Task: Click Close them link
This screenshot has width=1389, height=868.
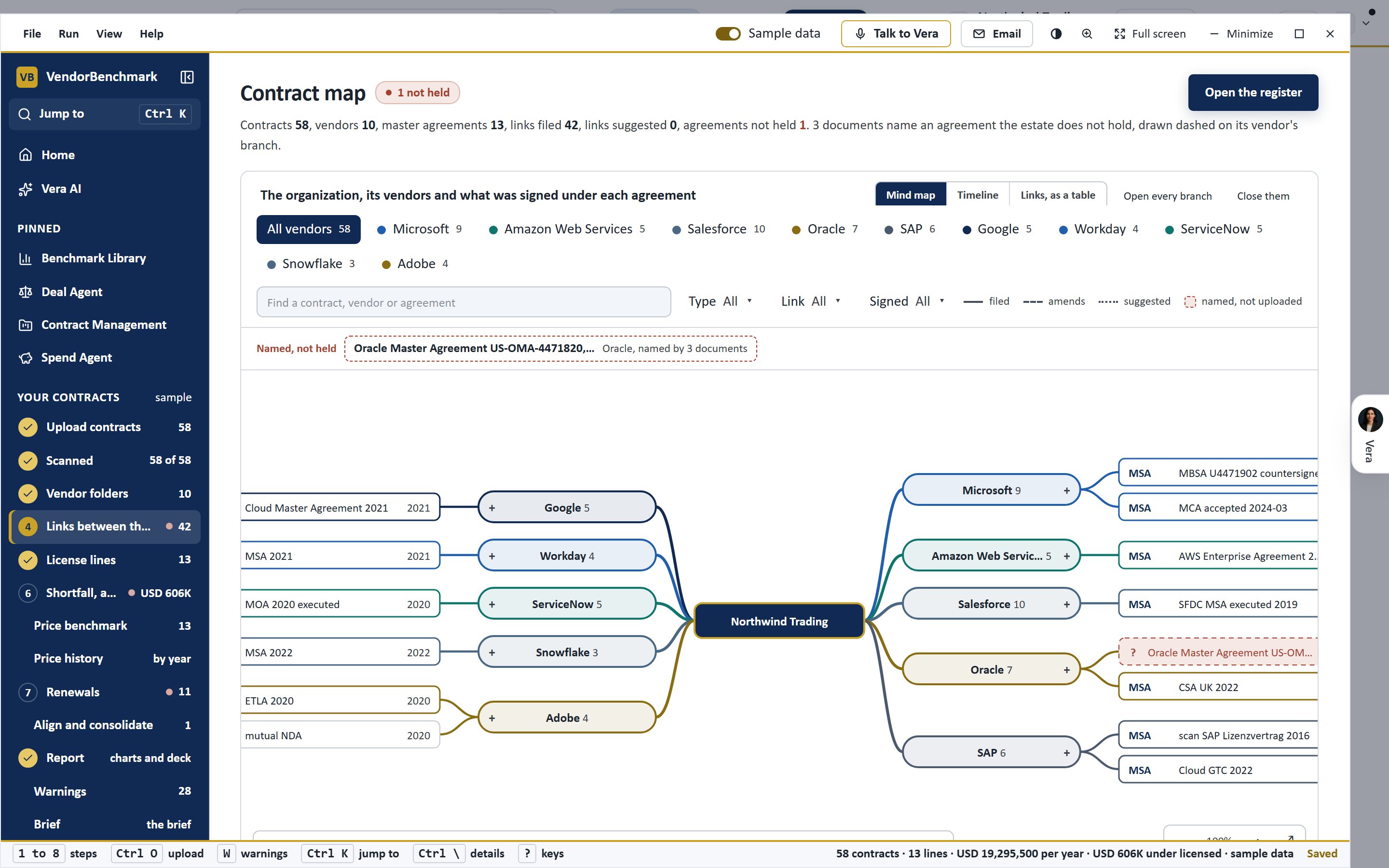Action: [1263, 196]
